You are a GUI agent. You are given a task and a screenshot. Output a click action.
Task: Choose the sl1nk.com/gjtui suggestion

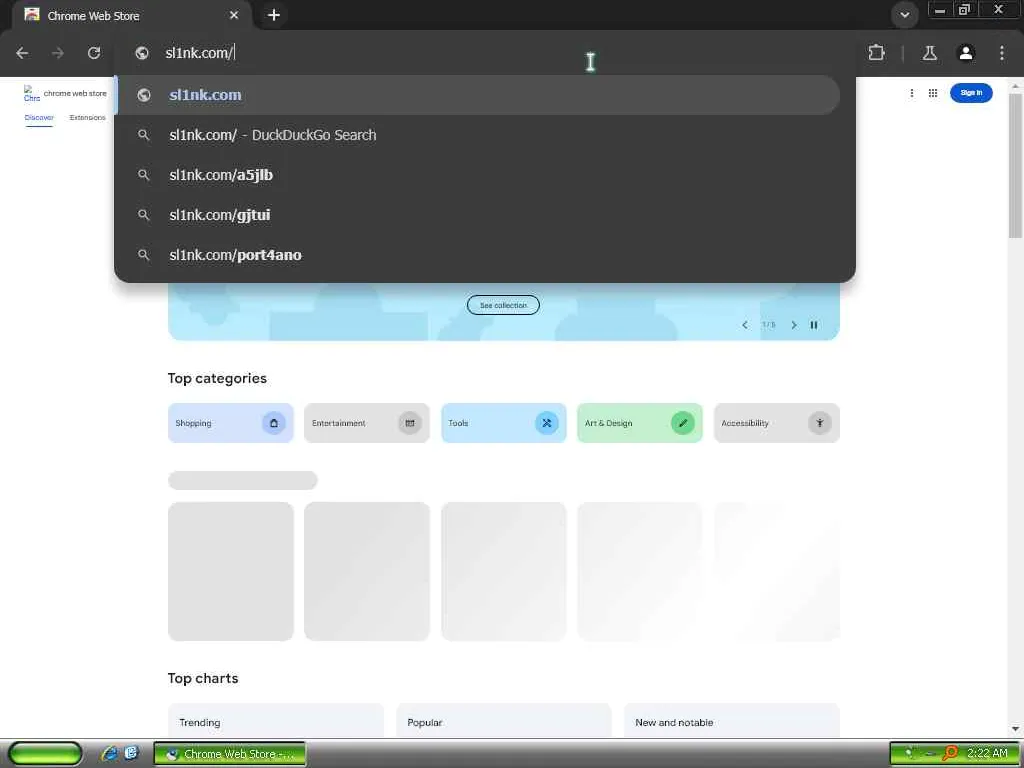click(478, 215)
